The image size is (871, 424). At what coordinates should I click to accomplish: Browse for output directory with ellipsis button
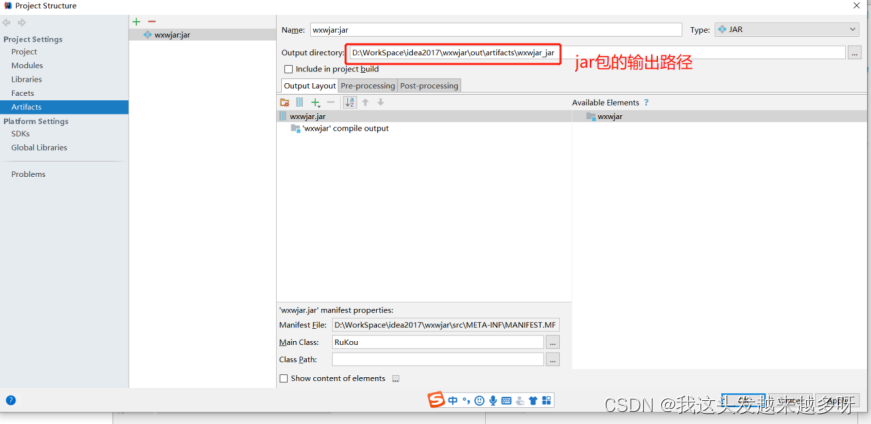click(x=854, y=53)
